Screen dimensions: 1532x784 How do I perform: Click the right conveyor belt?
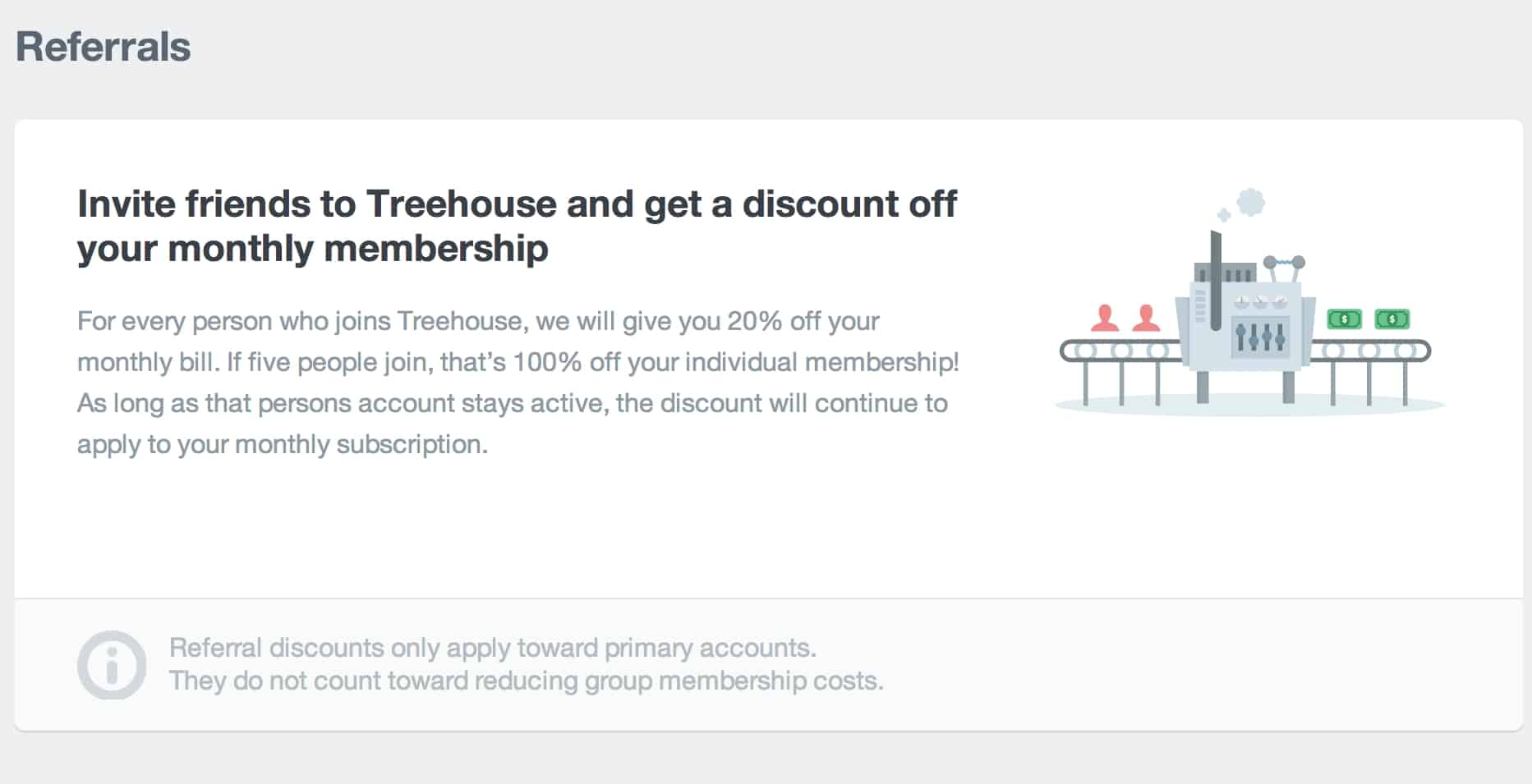[x=1370, y=351]
